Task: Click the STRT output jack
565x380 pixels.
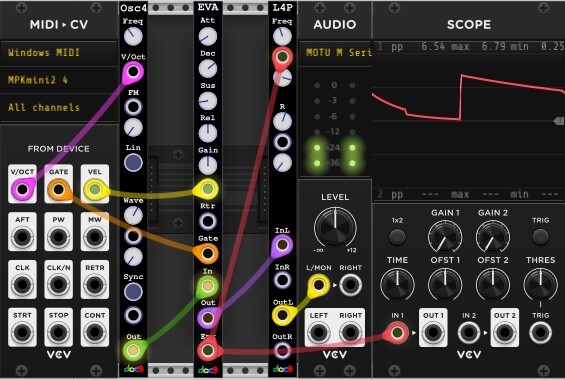Action: coord(22,332)
